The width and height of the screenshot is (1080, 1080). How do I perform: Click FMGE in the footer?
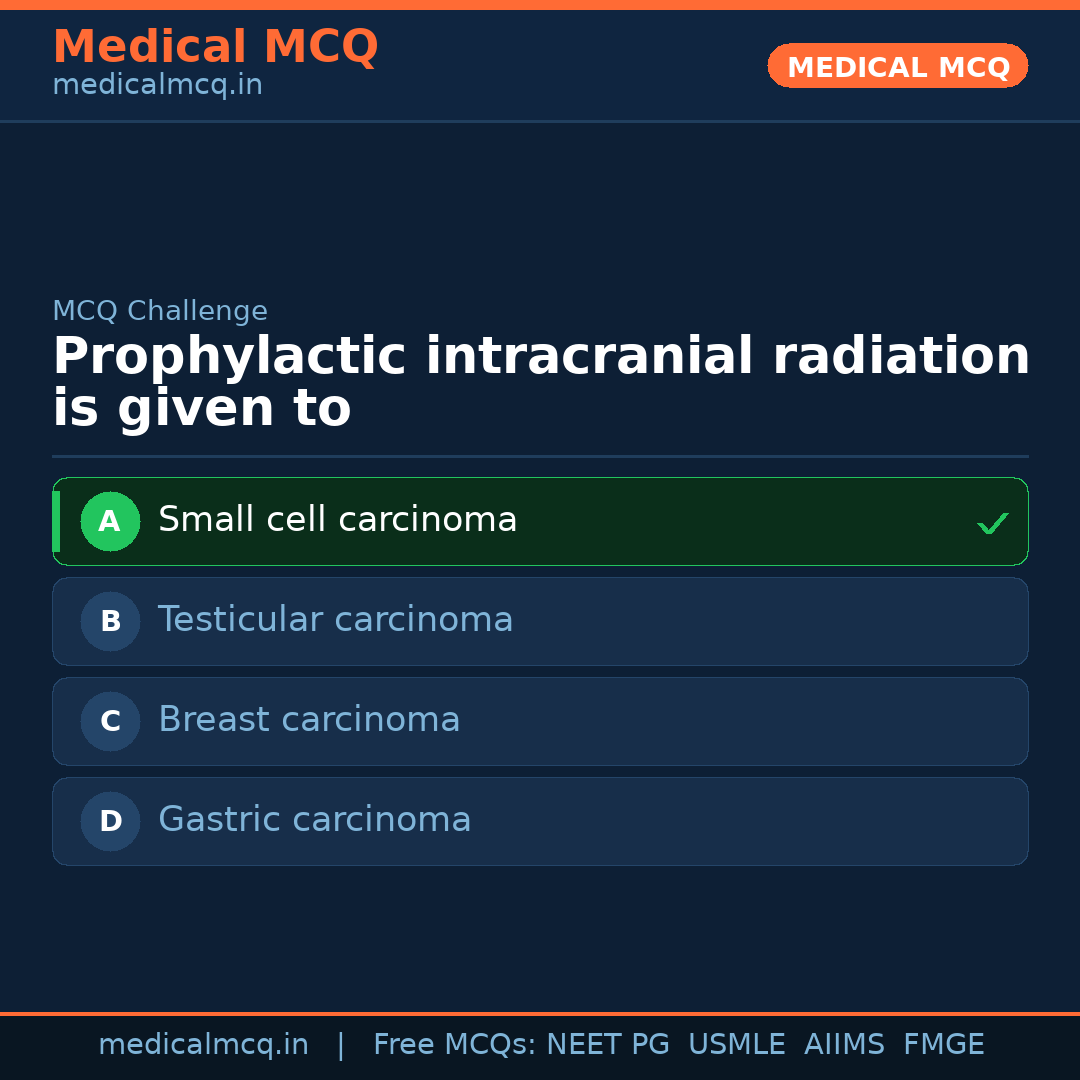(943, 1045)
